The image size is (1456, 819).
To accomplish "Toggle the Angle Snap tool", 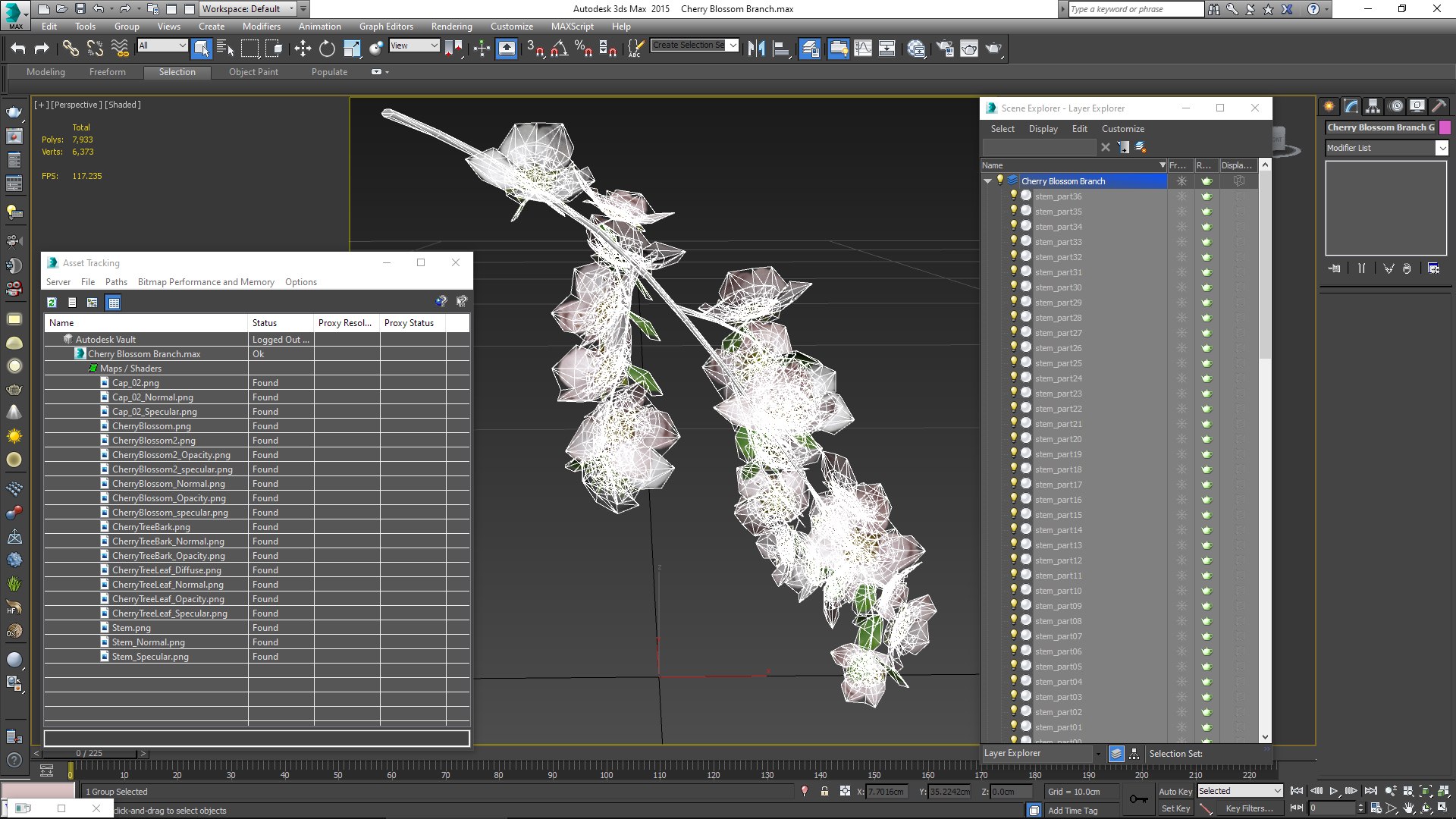I will pos(560,49).
